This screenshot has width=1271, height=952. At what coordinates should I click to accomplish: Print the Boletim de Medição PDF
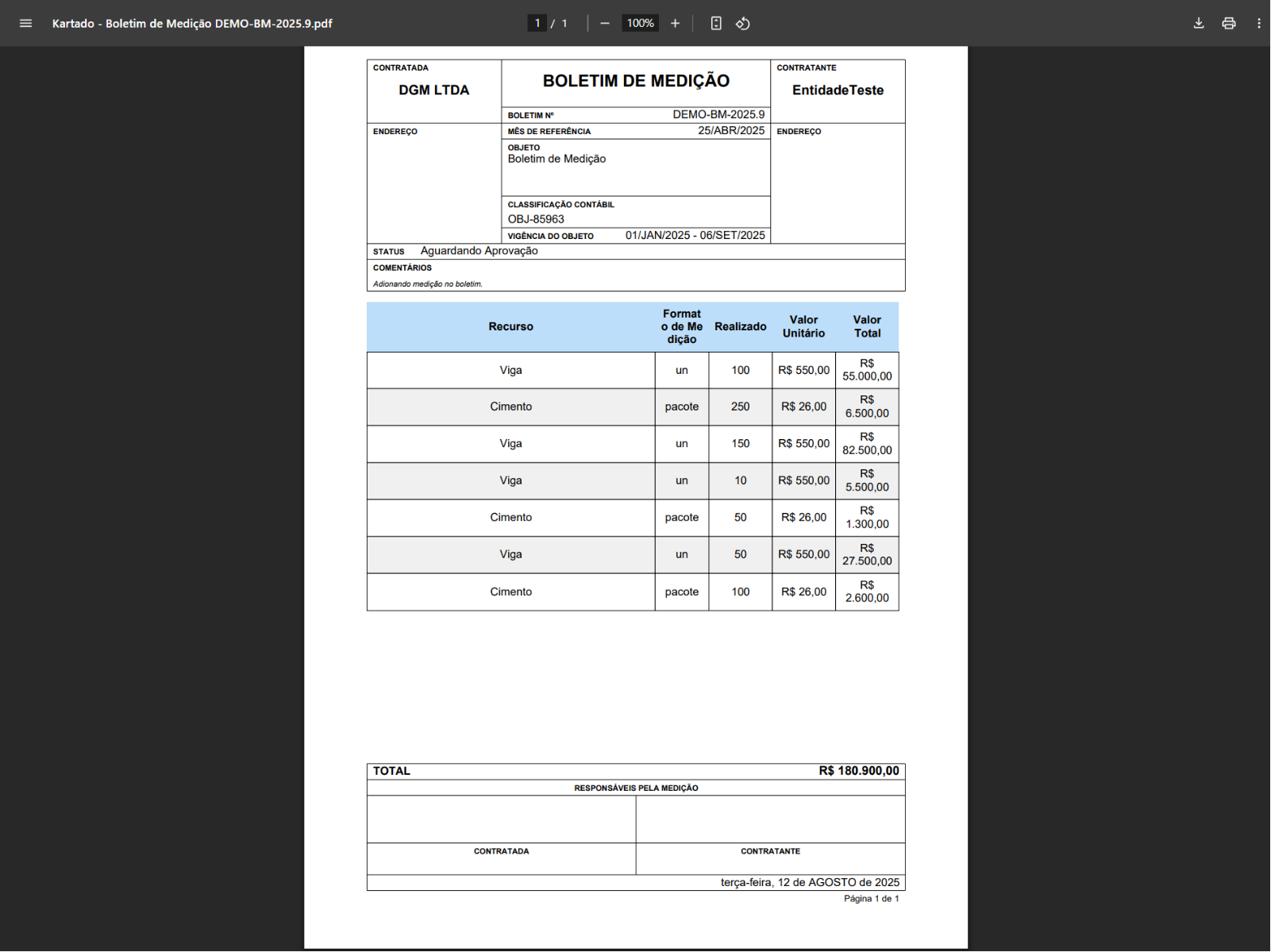click(1229, 23)
